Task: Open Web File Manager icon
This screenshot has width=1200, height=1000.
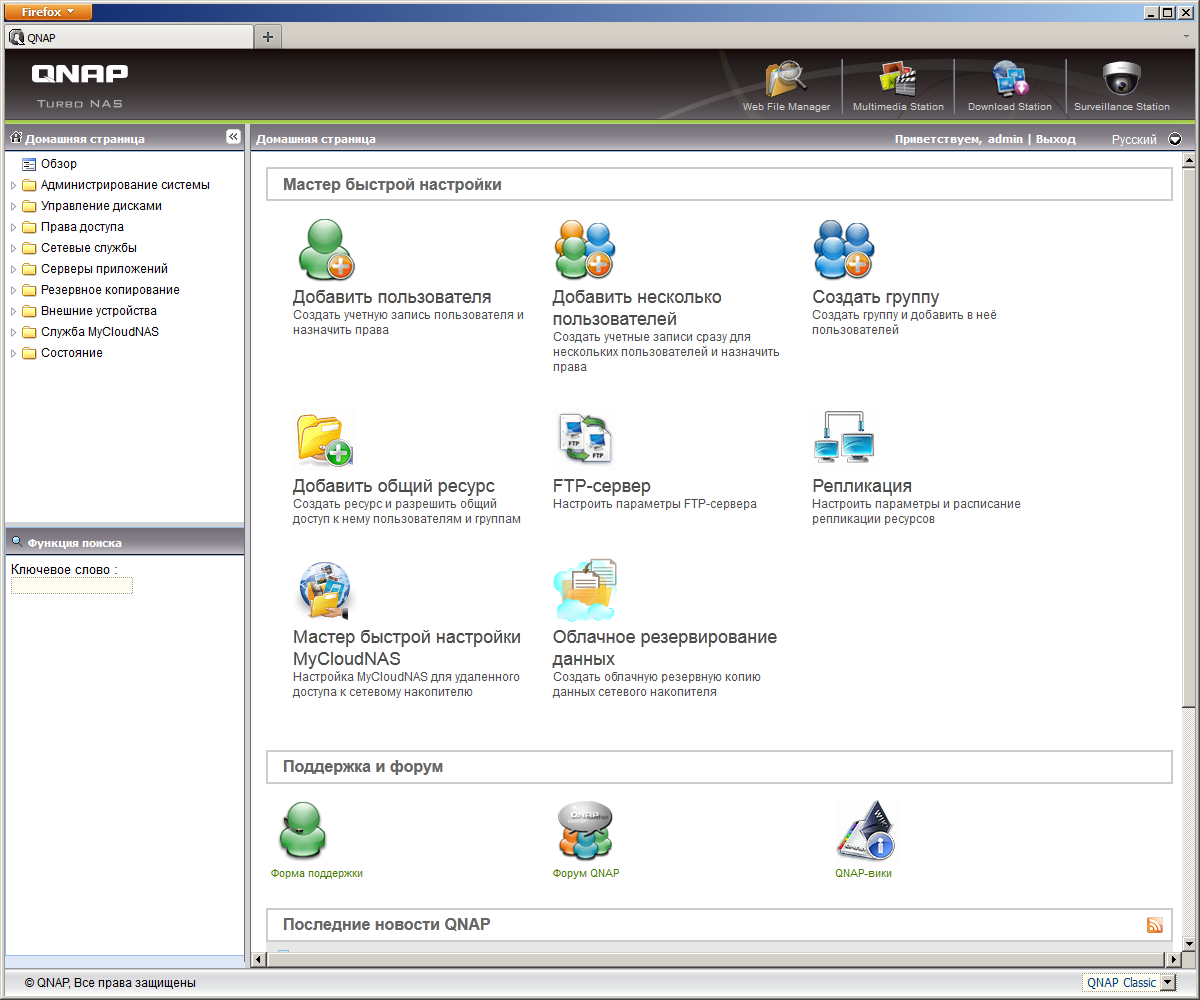Action: pyautogui.click(x=786, y=79)
